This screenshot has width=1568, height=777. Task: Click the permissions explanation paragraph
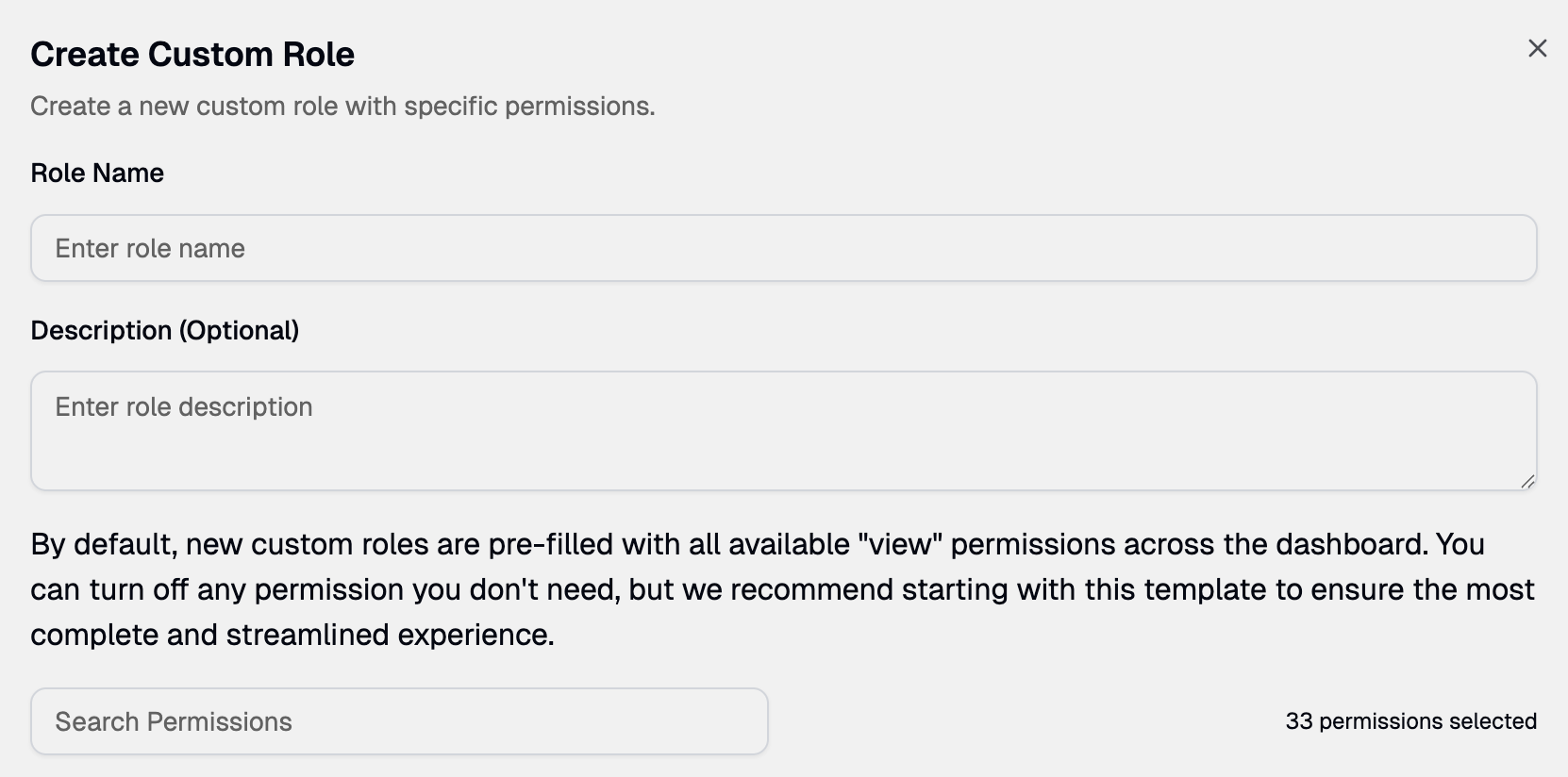coord(660,589)
